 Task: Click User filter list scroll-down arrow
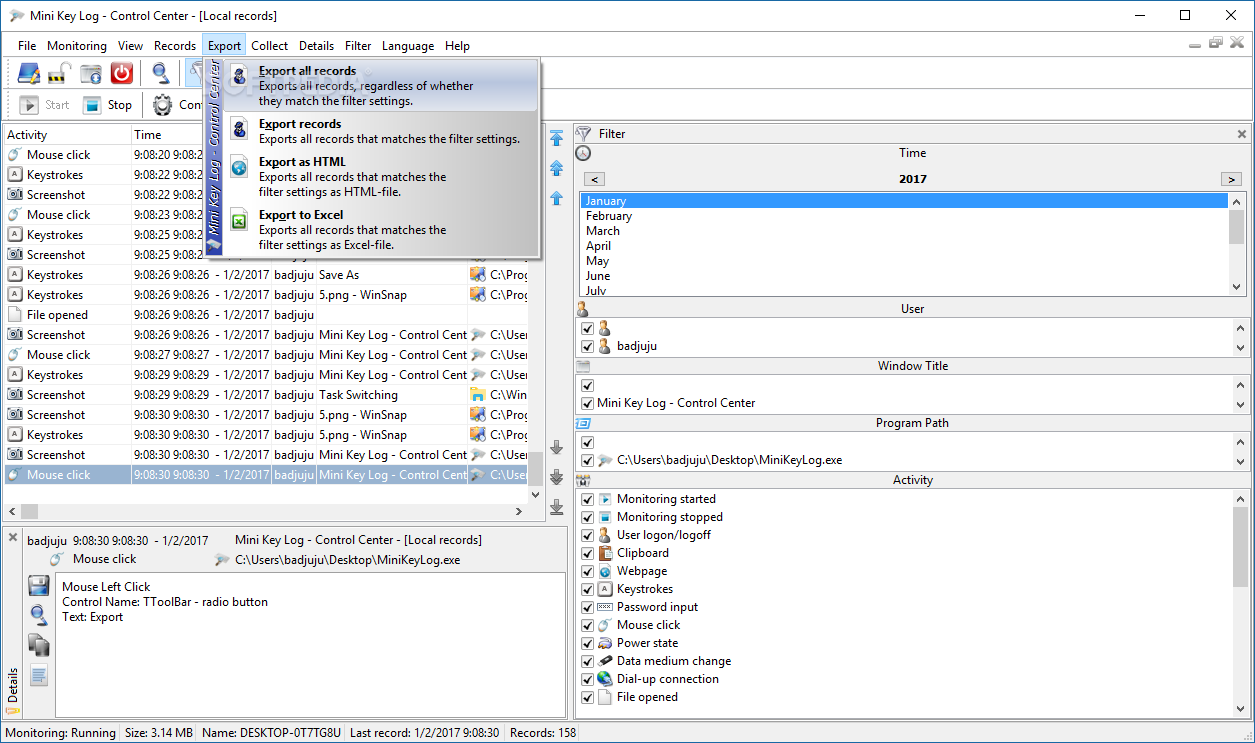click(x=1240, y=348)
